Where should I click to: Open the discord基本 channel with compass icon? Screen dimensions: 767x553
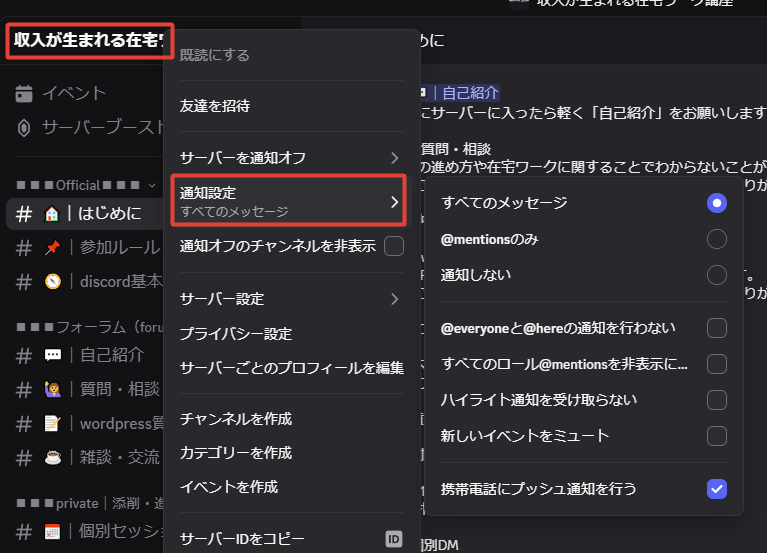click(x=100, y=281)
